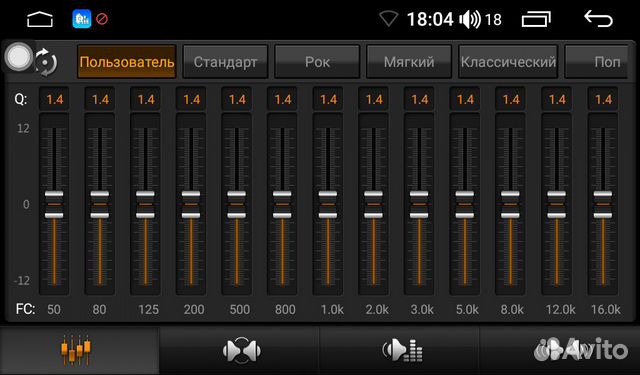This screenshot has height=375, width=640.
Task: Click the 1.0k band slider
Action: coord(328,204)
